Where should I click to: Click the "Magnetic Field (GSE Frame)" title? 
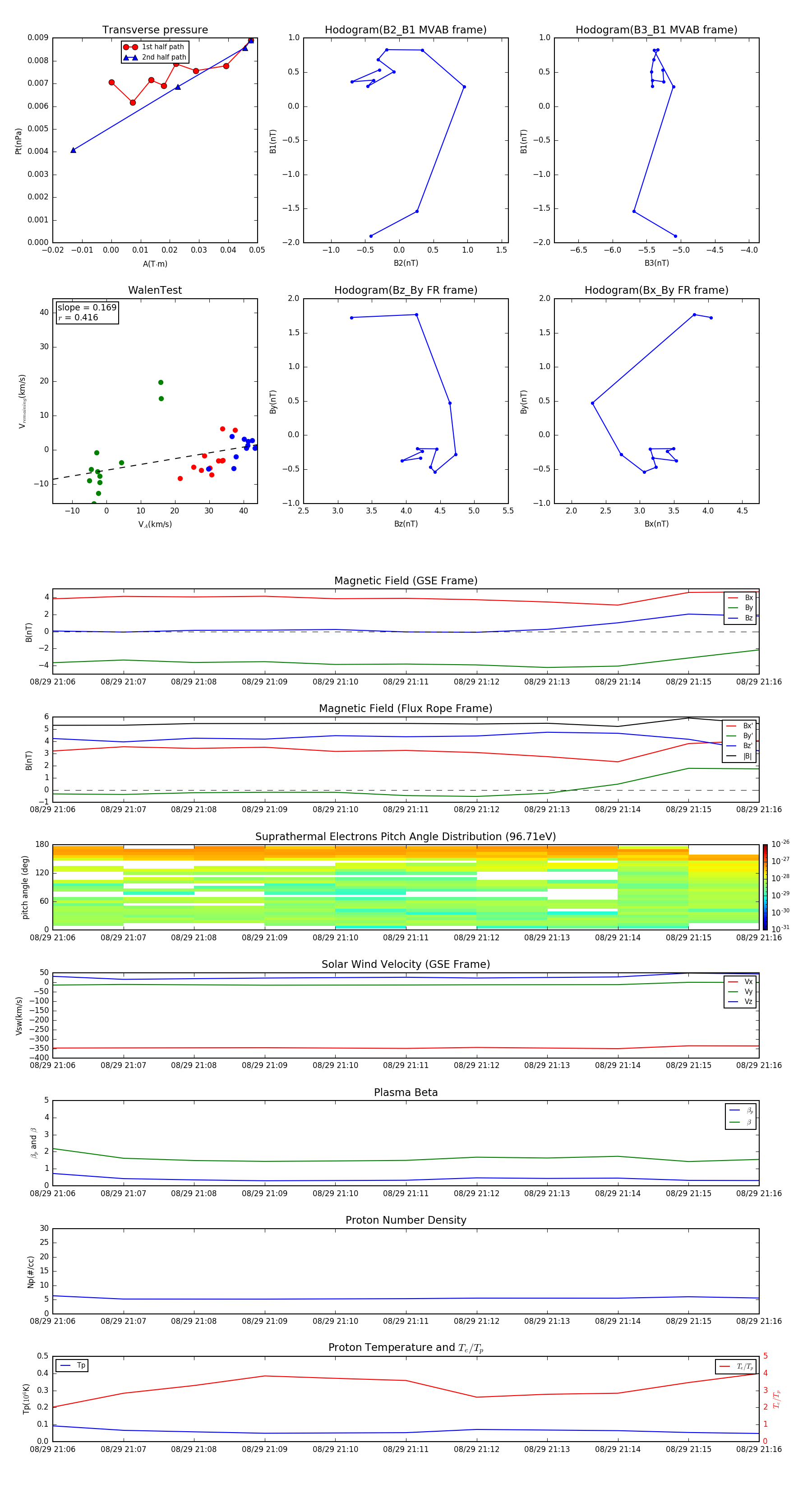coord(406,581)
